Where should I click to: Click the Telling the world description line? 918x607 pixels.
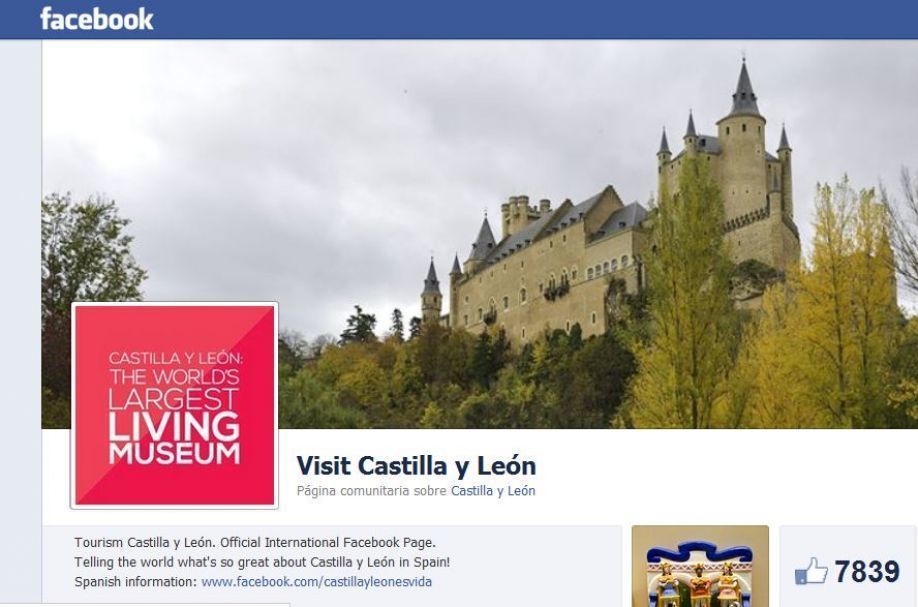point(262,563)
